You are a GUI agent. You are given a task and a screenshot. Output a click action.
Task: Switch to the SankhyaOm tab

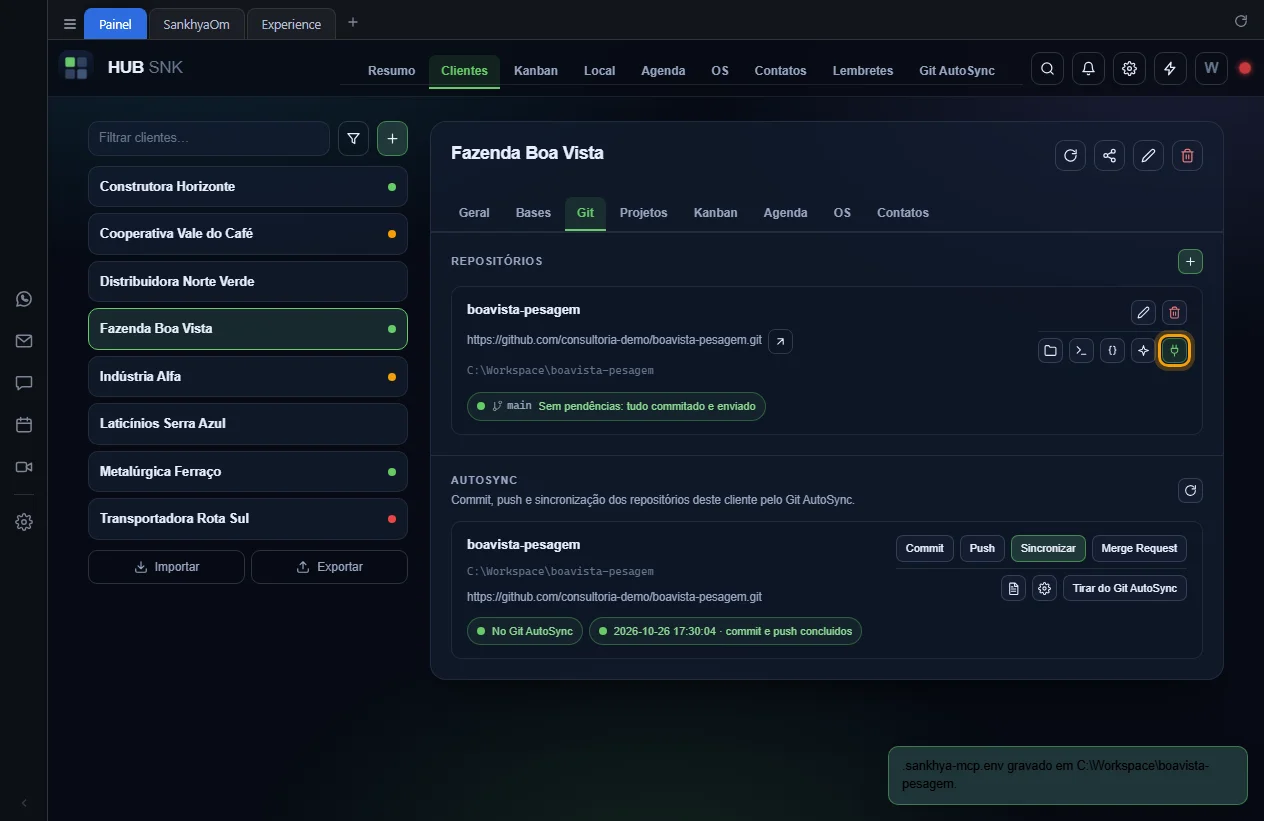click(196, 24)
